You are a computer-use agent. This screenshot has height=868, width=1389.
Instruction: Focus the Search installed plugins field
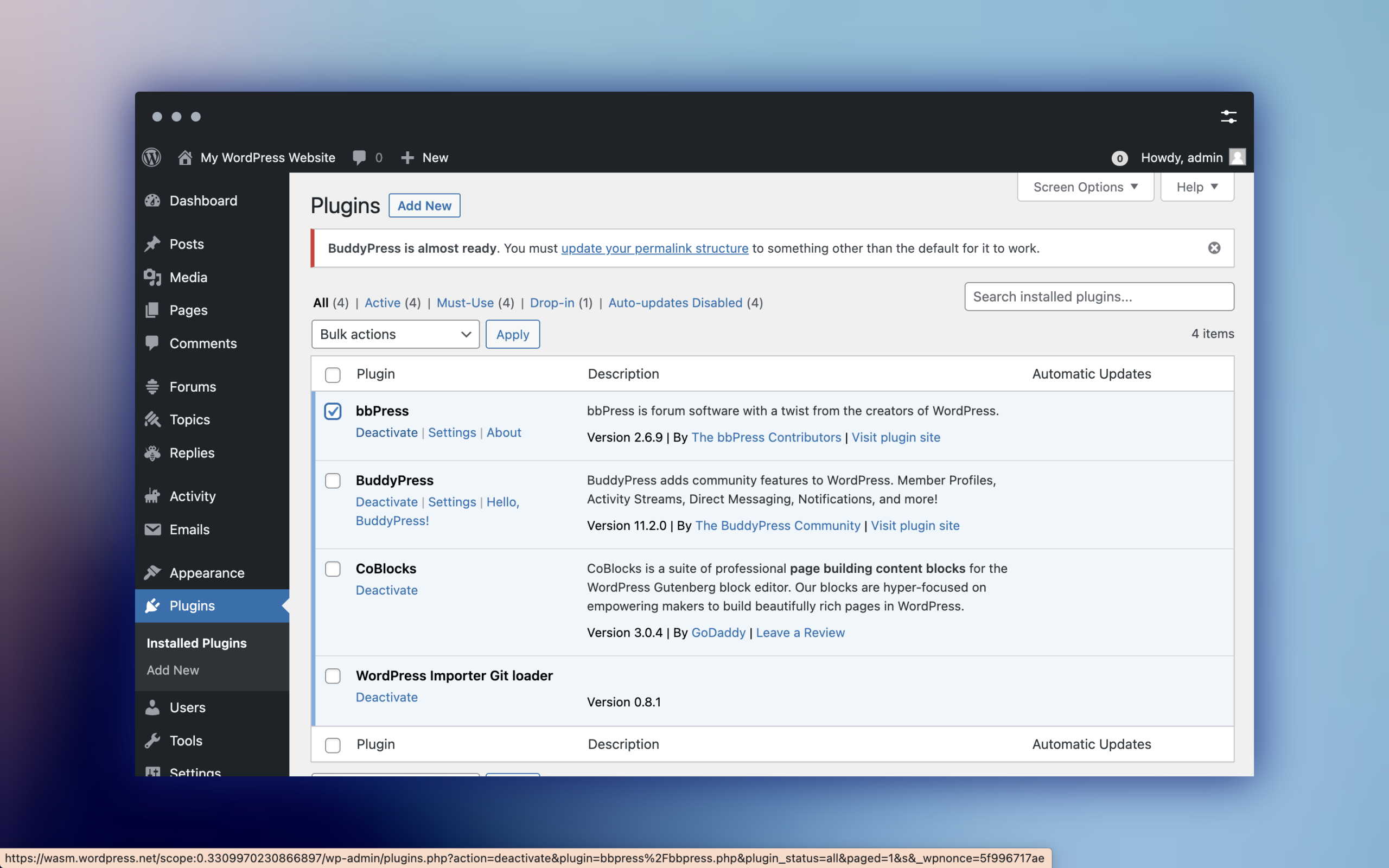tap(1099, 296)
